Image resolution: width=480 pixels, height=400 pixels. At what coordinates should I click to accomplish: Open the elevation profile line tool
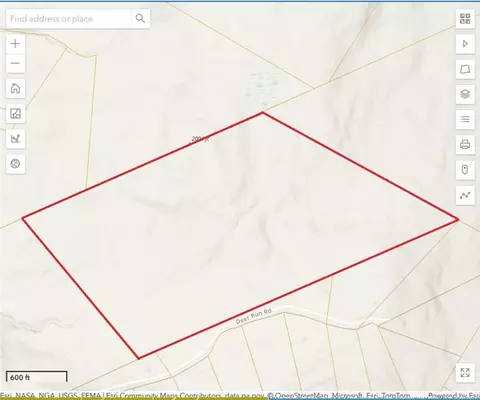click(x=465, y=195)
